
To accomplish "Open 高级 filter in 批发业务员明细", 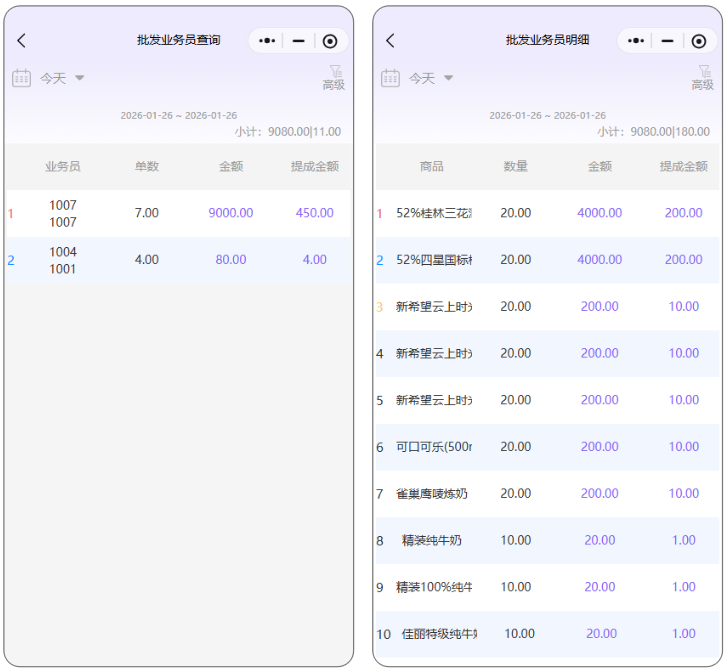I will [x=703, y=78].
